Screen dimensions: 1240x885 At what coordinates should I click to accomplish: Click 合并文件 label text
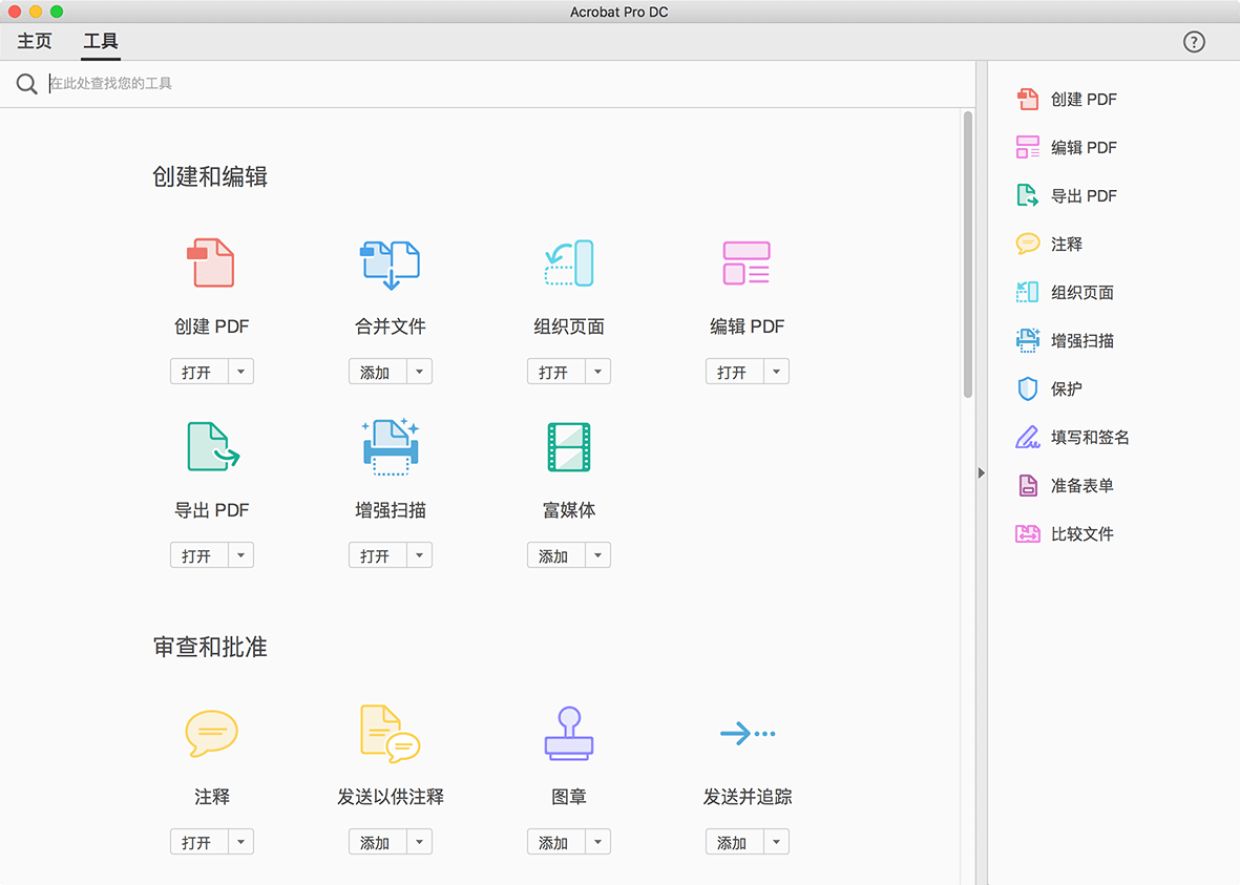pyautogui.click(x=390, y=326)
